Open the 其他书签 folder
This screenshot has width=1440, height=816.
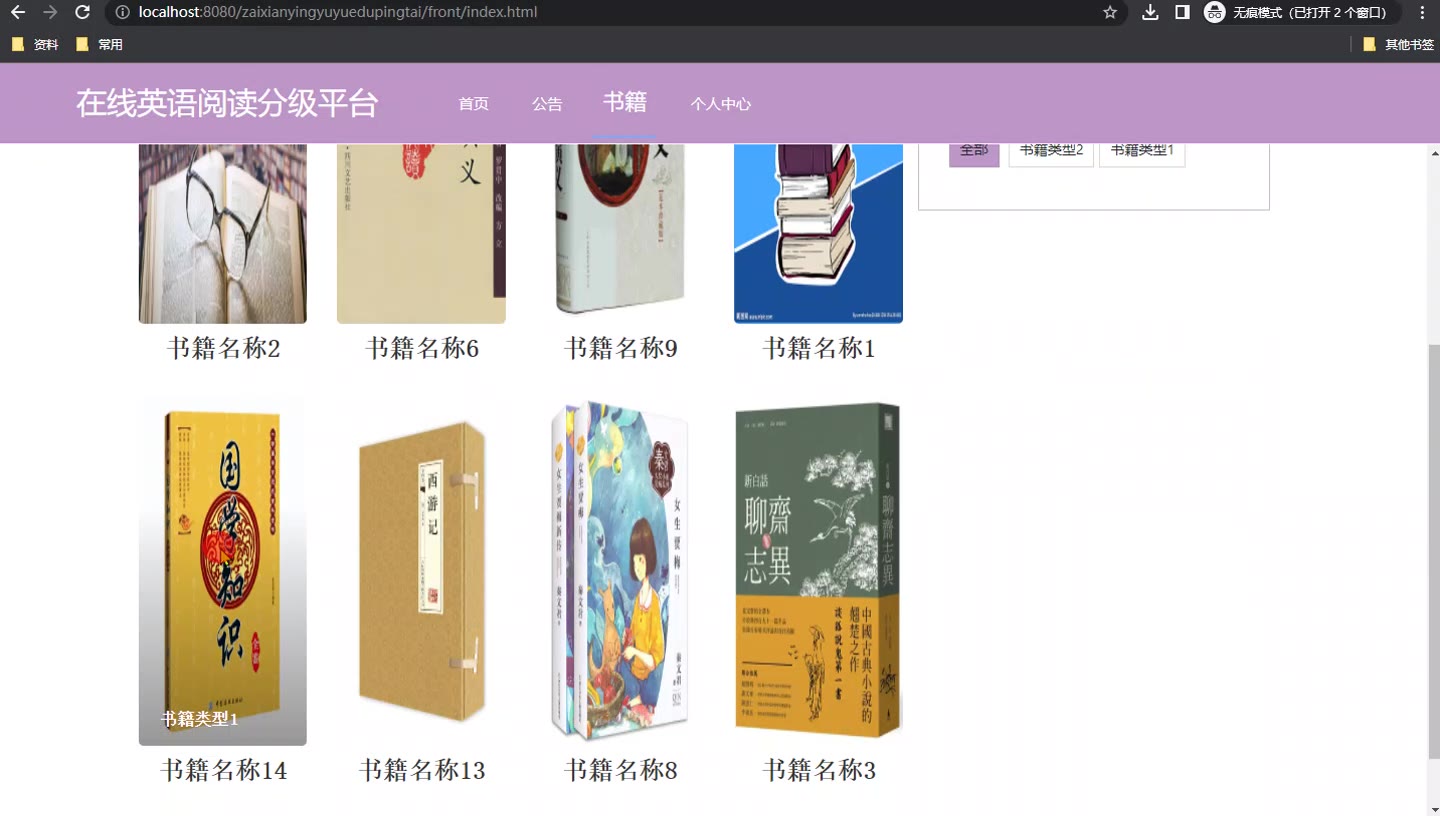pyautogui.click(x=1398, y=44)
